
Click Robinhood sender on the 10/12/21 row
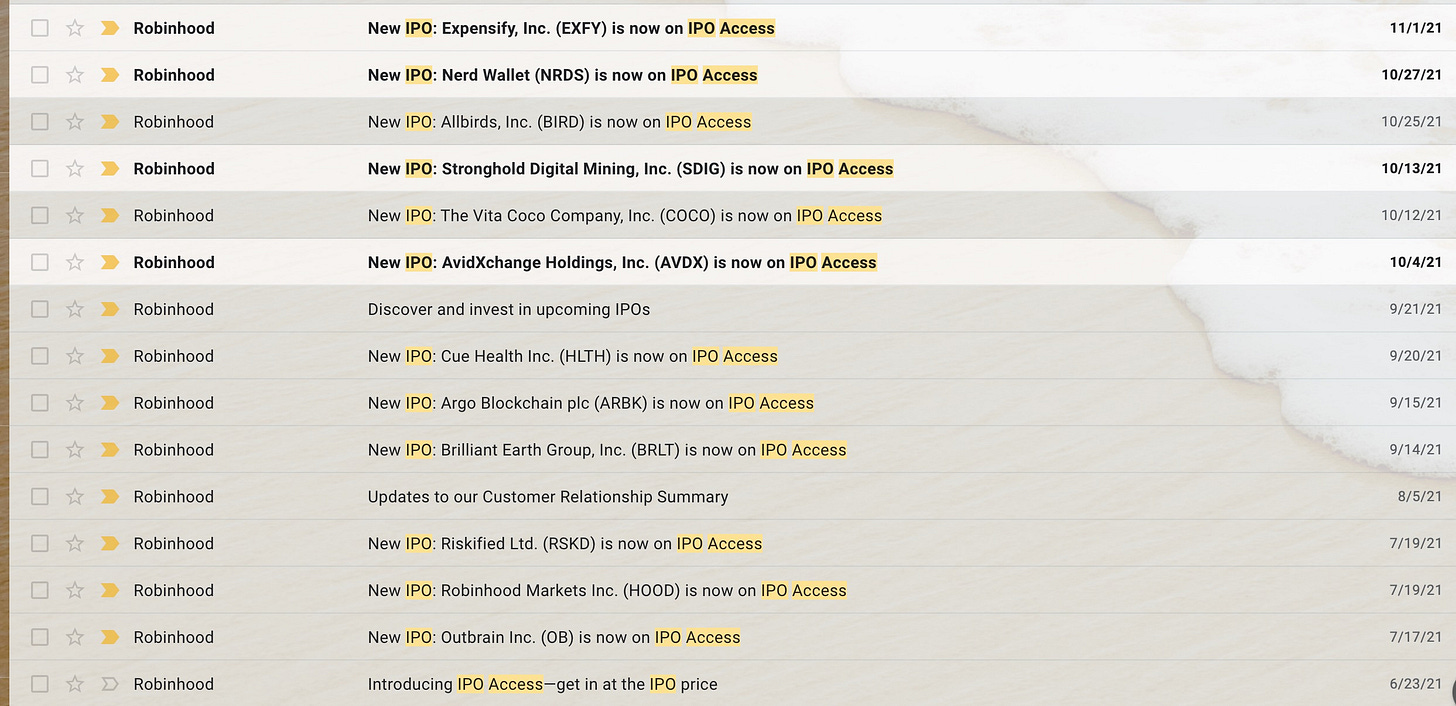pyautogui.click(x=174, y=215)
